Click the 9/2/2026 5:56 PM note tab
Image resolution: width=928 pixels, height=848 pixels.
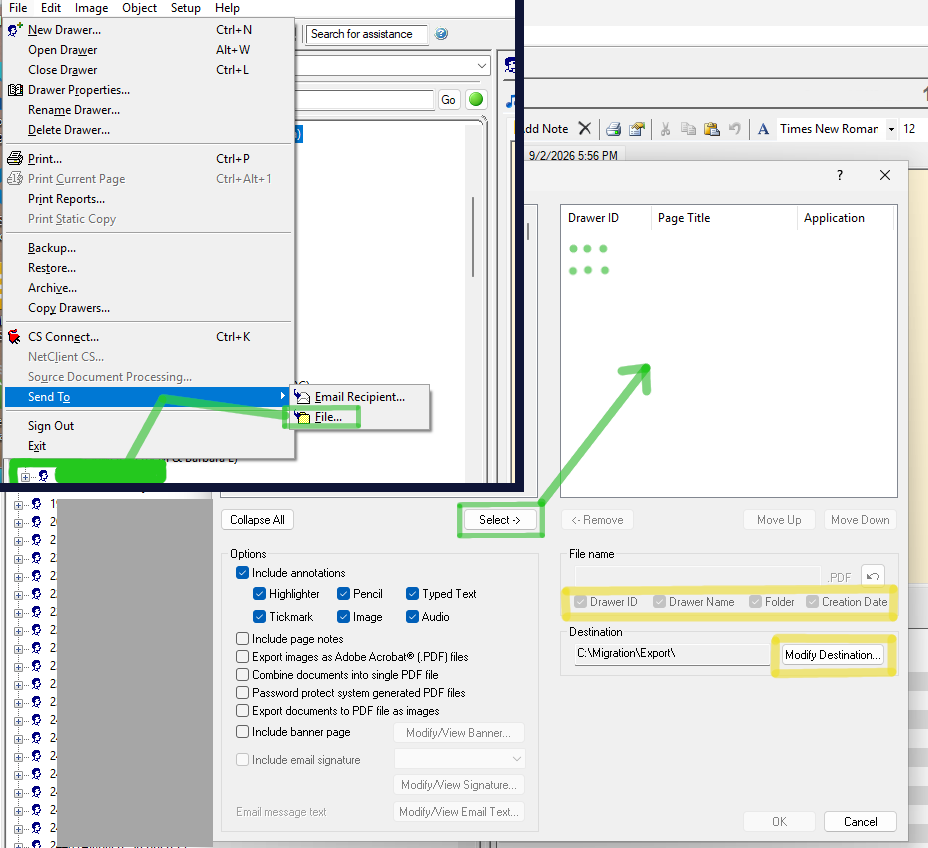(573, 155)
